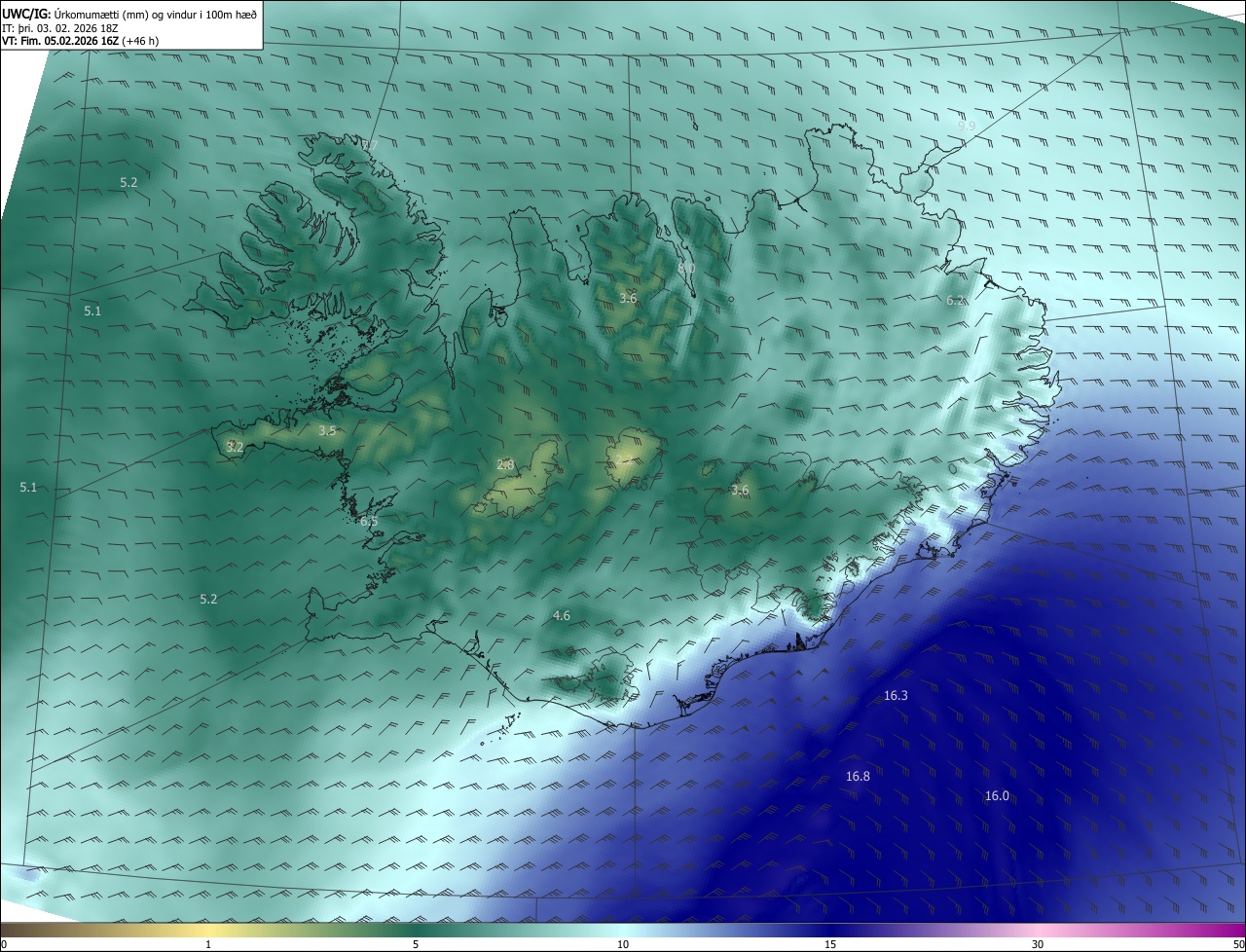Viewport: 1246px width, 952px height.
Task: Click the 'VT: Fim. 05.02.2026 16Z' line
Action: [80, 41]
